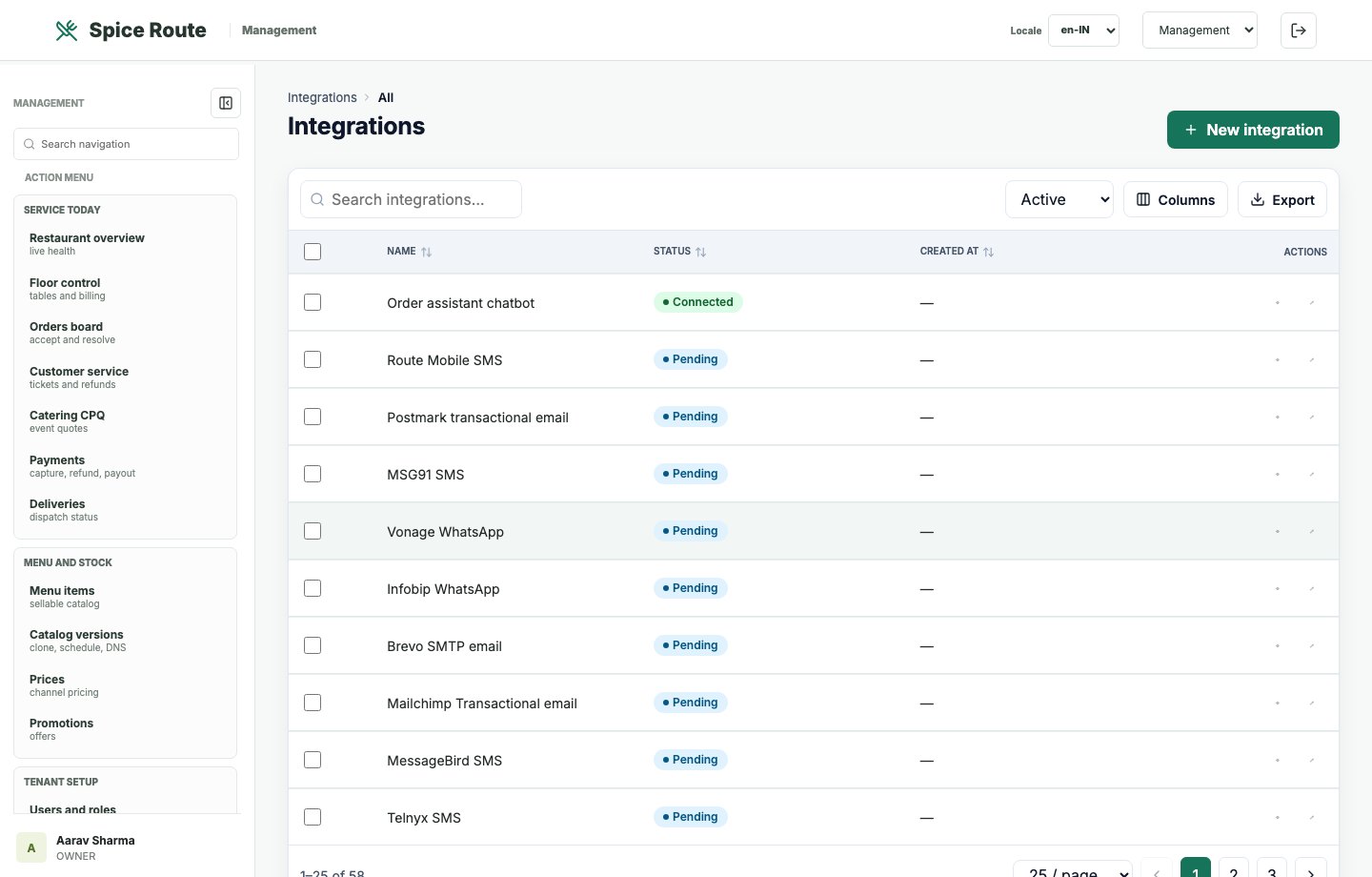Open the Locale en-IN dropdown

coord(1083,31)
